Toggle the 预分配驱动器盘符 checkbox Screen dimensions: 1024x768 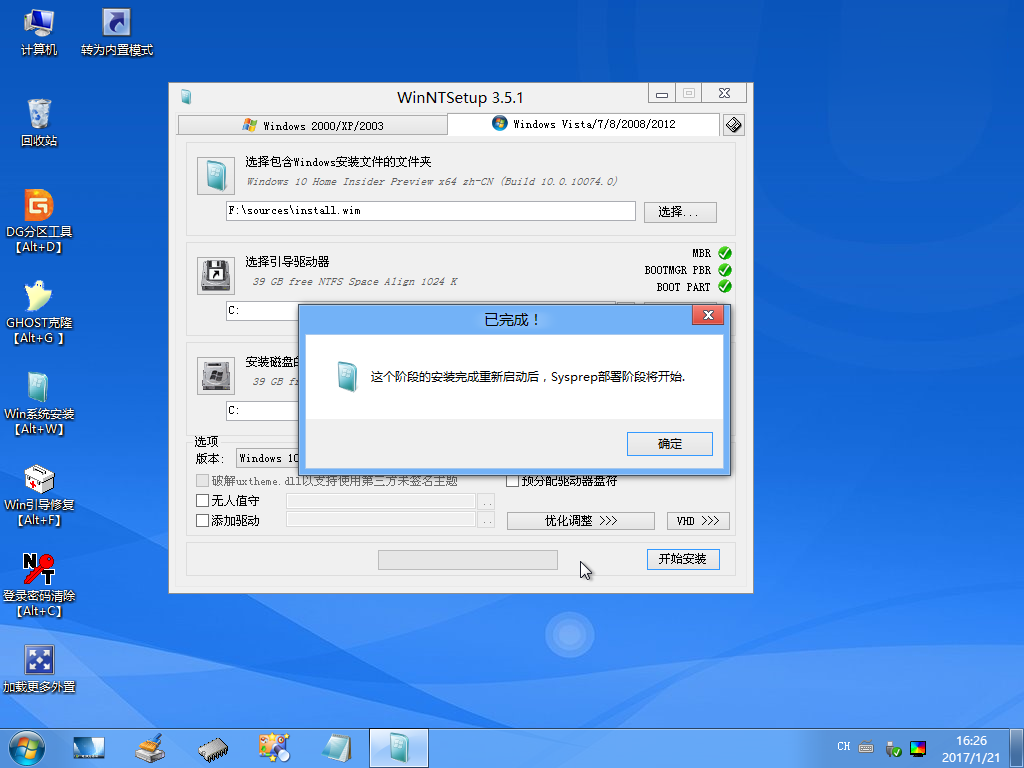(x=513, y=481)
